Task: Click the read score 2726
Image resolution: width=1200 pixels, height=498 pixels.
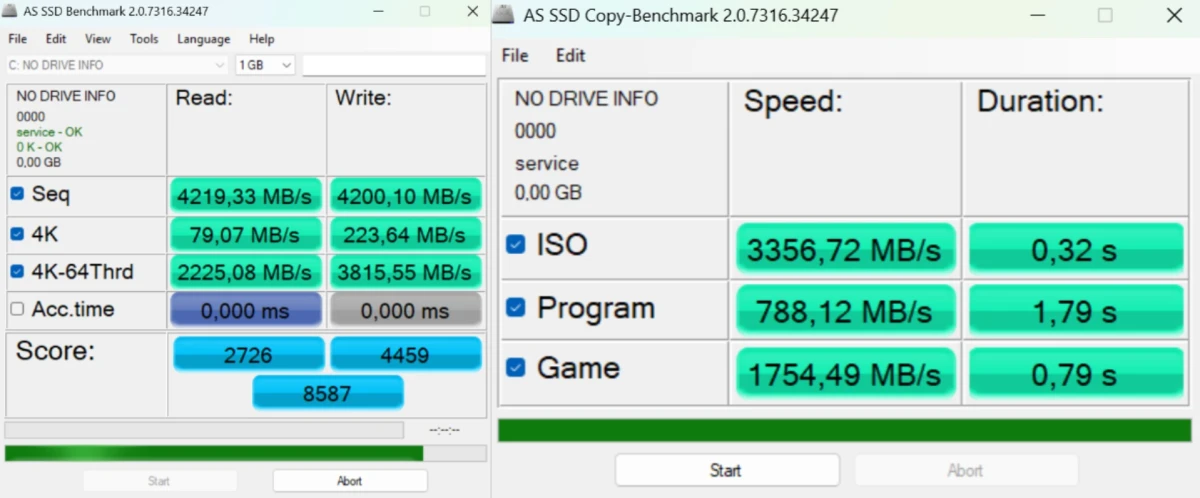Action: click(x=249, y=354)
